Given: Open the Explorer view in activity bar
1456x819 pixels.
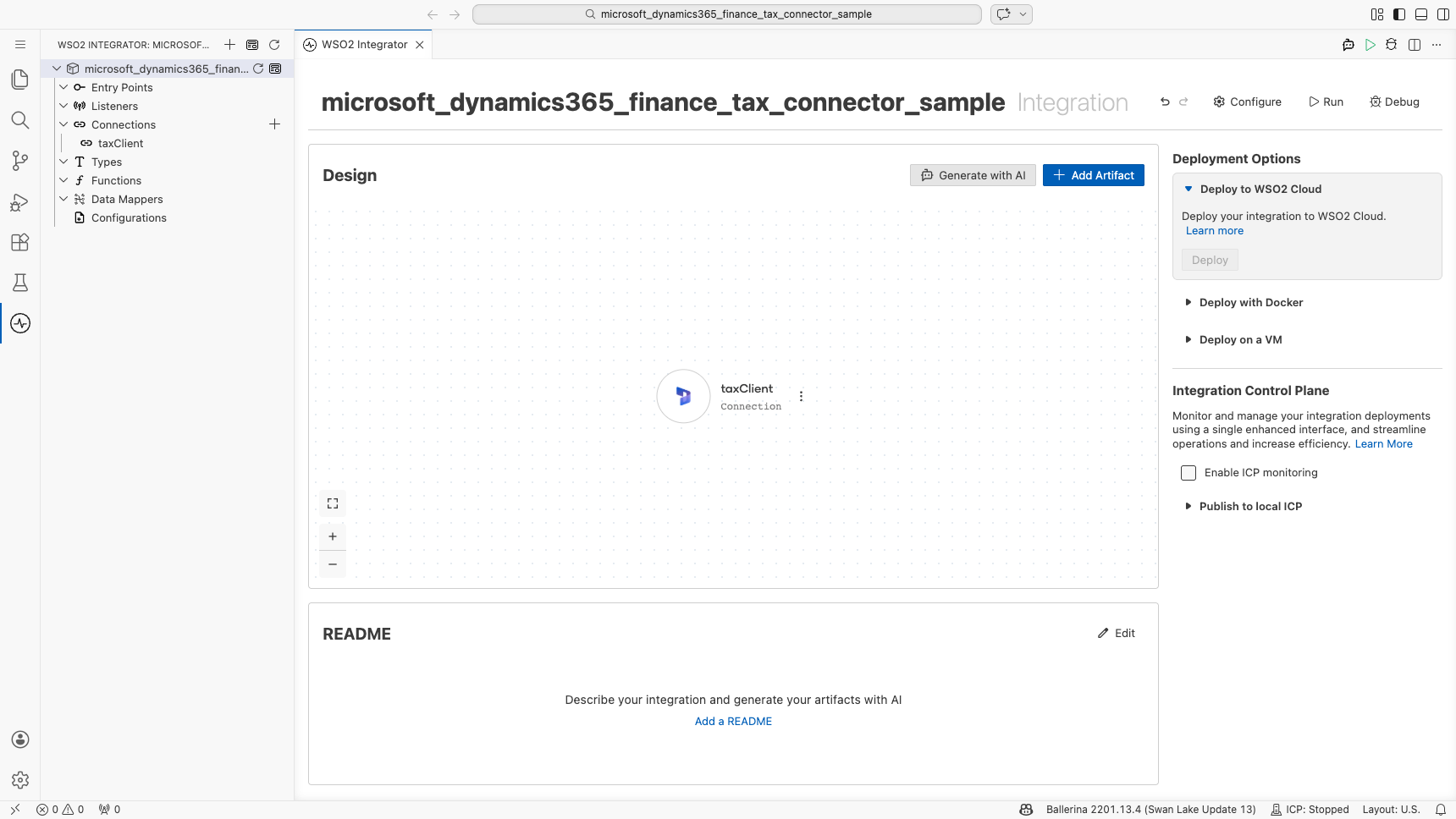Looking at the screenshot, I should (x=20, y=80).
